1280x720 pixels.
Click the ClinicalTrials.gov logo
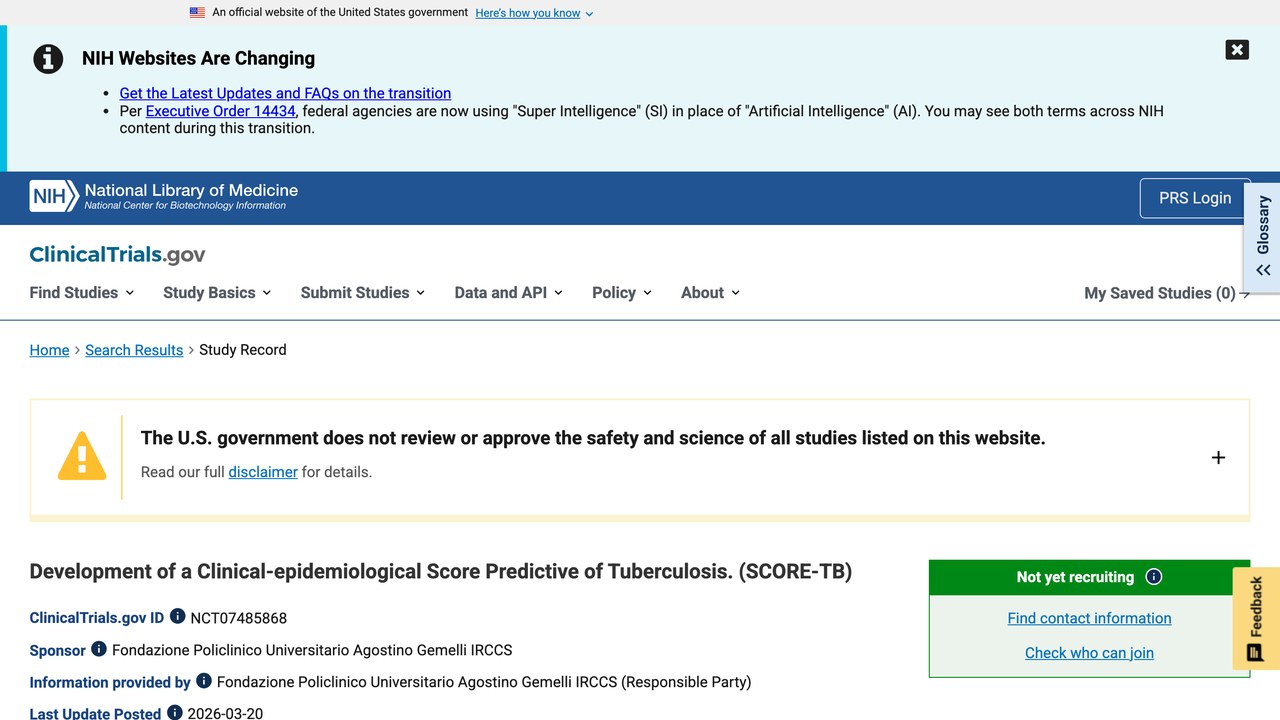(x=117, y=255)
